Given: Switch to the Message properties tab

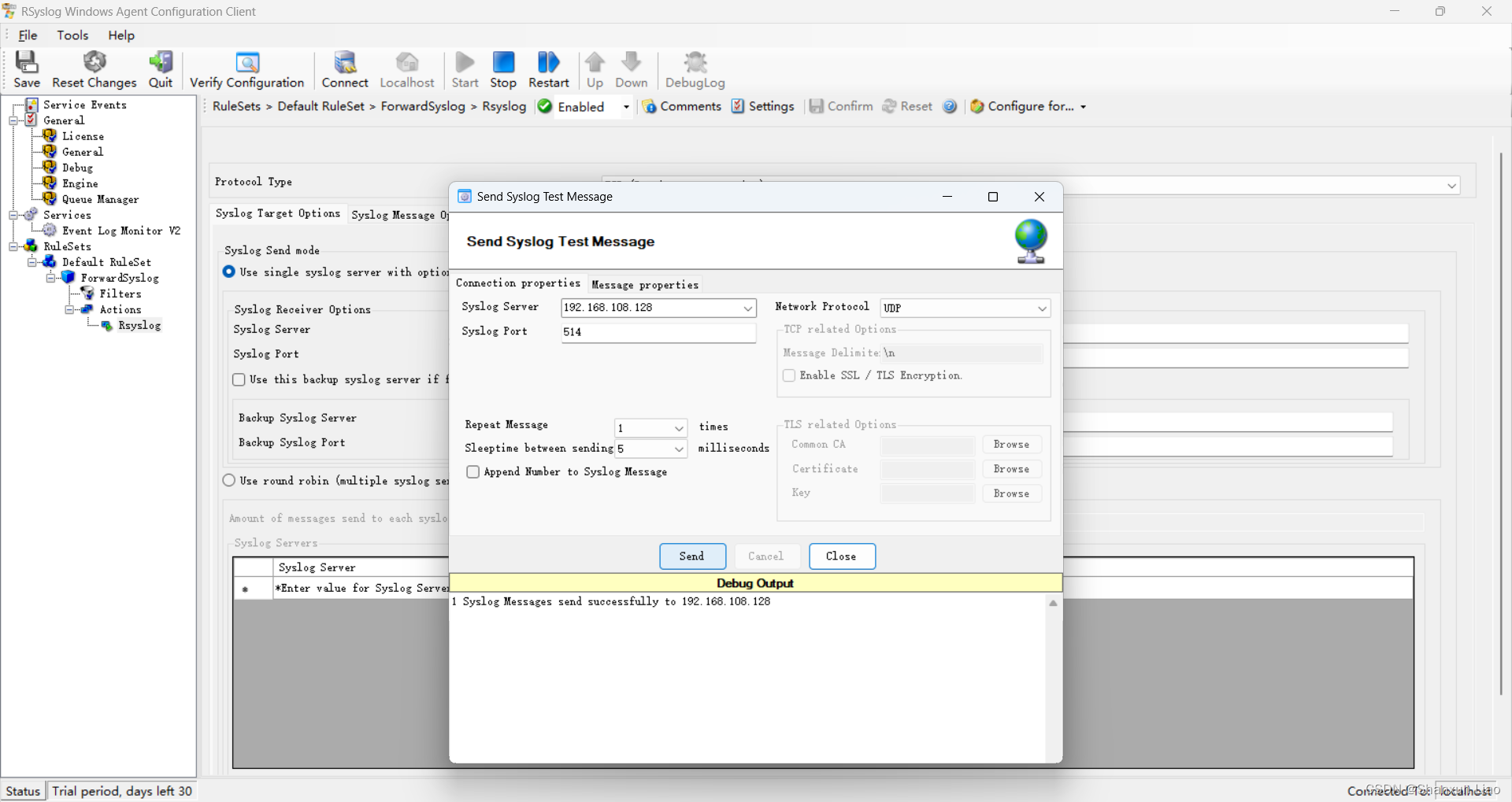Looking at the screenshot, I should 645,284.
